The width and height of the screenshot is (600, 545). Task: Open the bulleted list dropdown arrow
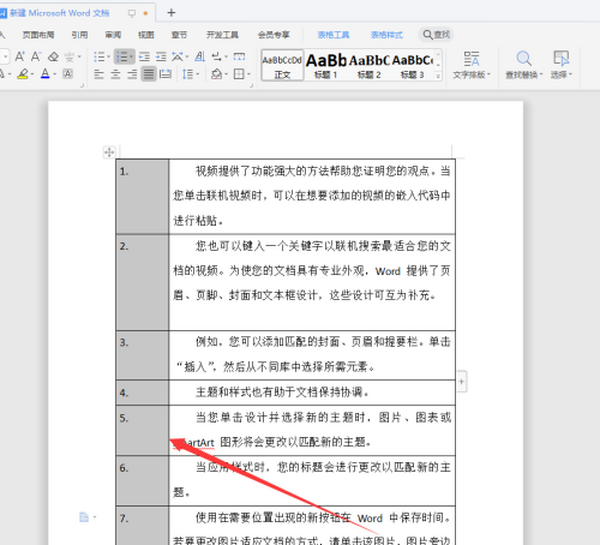[109, 57]
